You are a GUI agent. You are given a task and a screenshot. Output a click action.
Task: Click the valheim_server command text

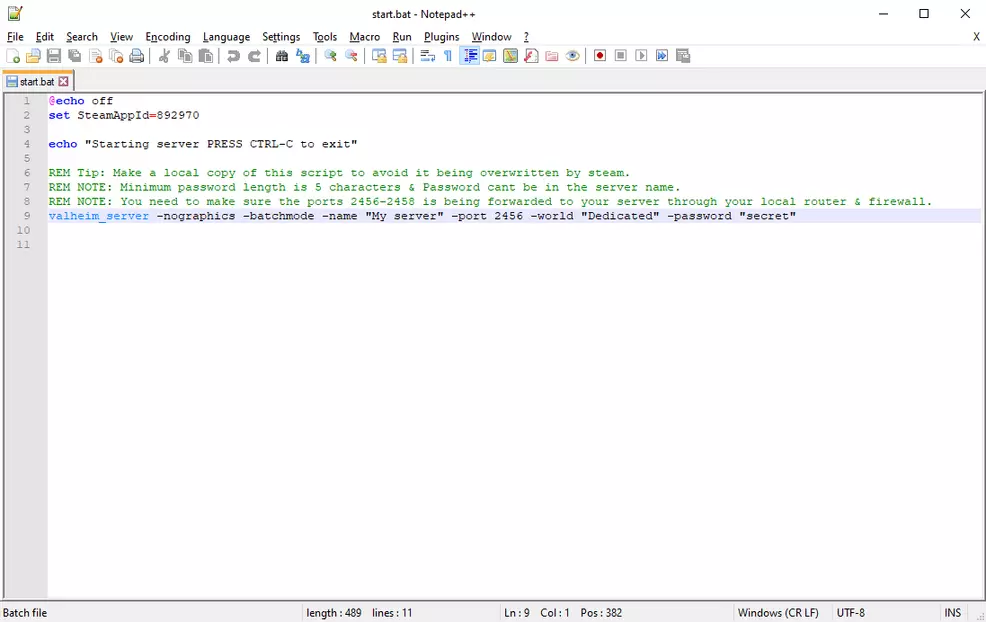pyautogui.click(x=99, y=216)
